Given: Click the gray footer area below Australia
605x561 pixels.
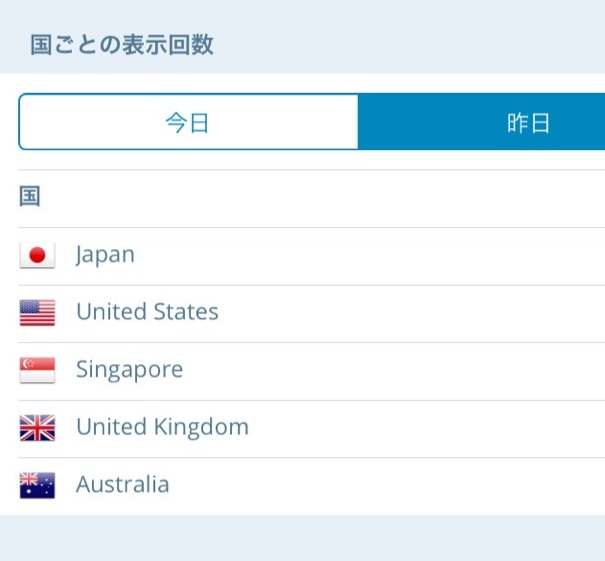Looking at the screenshot, I should tap(300, 538).
